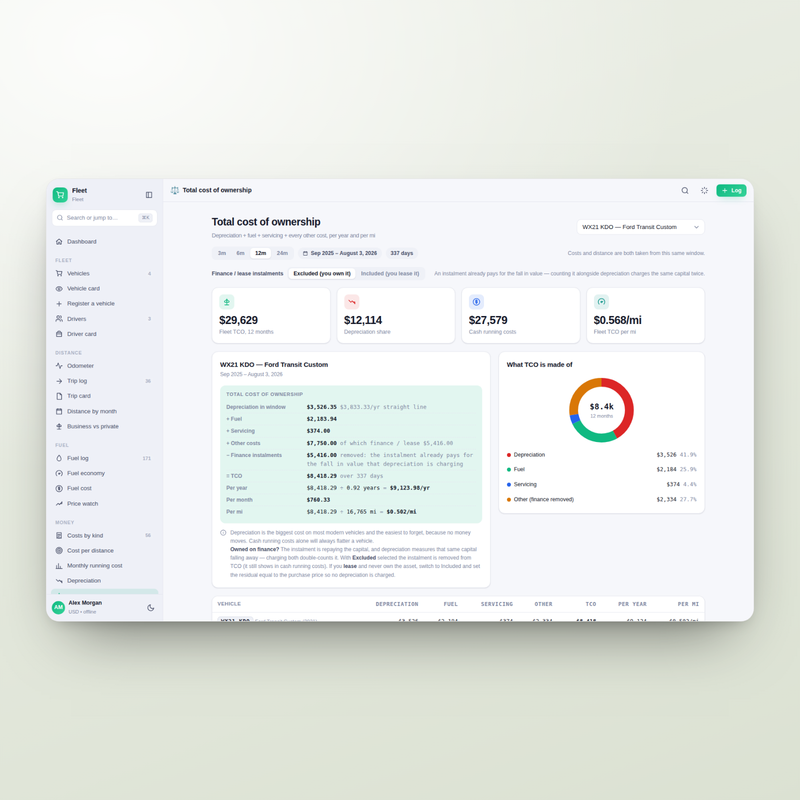Open Trip log arrow icon

[x=59, y=381]
